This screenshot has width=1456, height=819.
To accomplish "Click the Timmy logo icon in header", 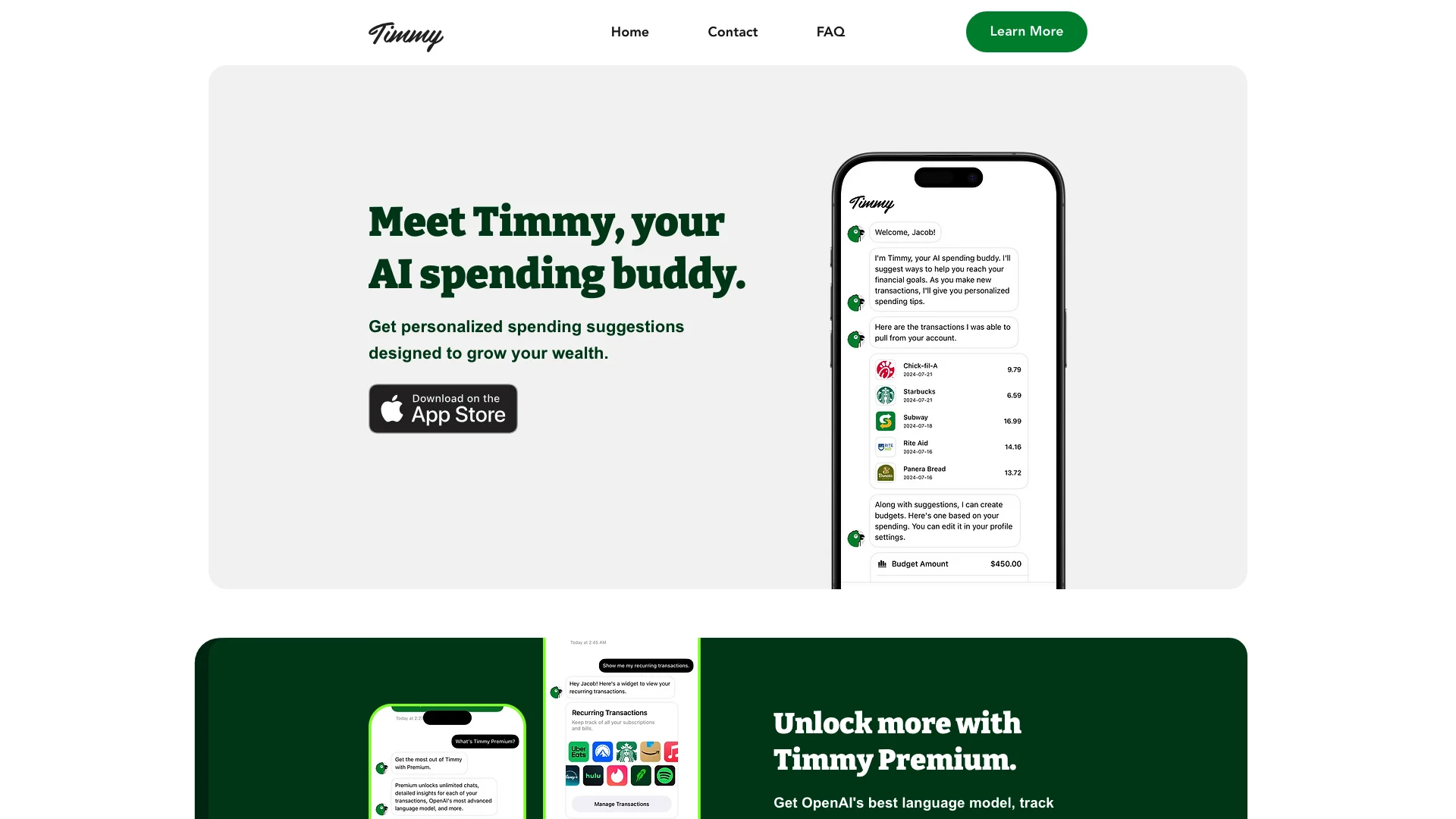I will pyautogui.click(x=406, y=35).
